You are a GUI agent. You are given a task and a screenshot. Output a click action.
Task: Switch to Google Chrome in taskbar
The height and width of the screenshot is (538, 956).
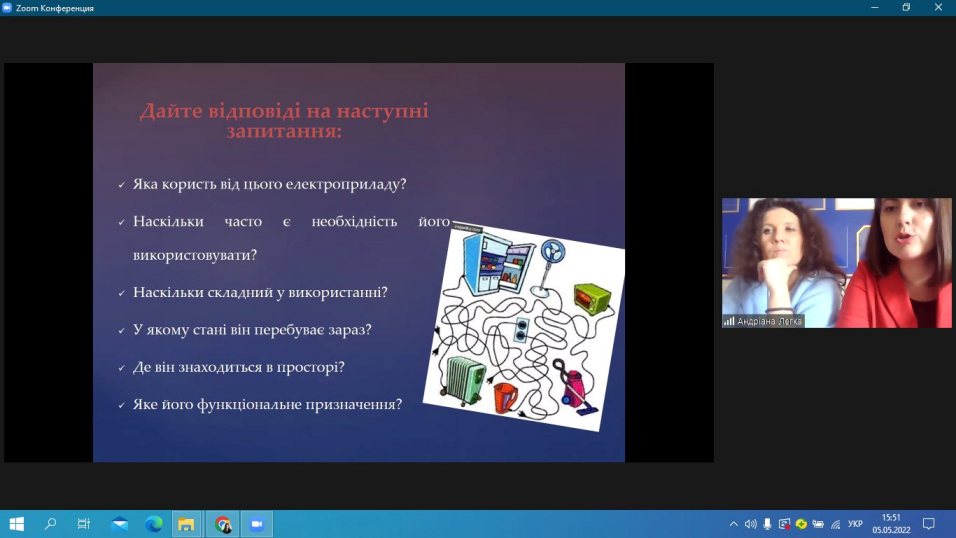point(222,523)
